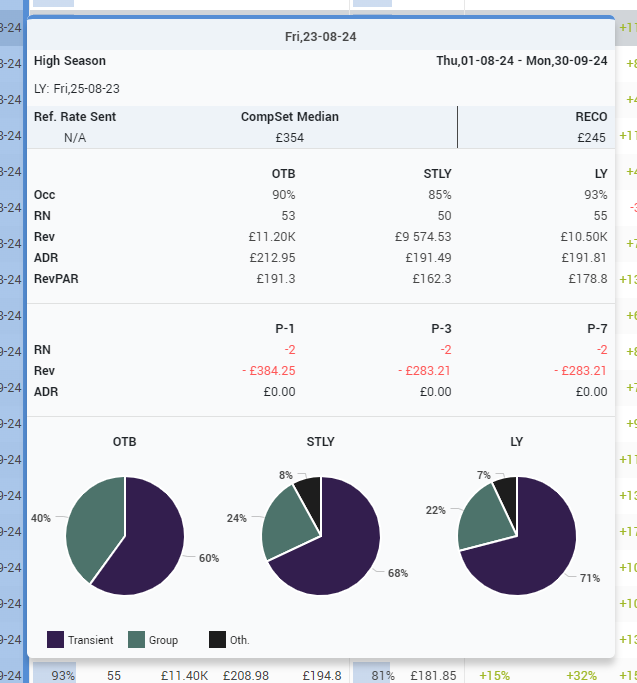Click the STLY column header in stats table
Screen dimensions: 637x683
[x=437, y=174]
